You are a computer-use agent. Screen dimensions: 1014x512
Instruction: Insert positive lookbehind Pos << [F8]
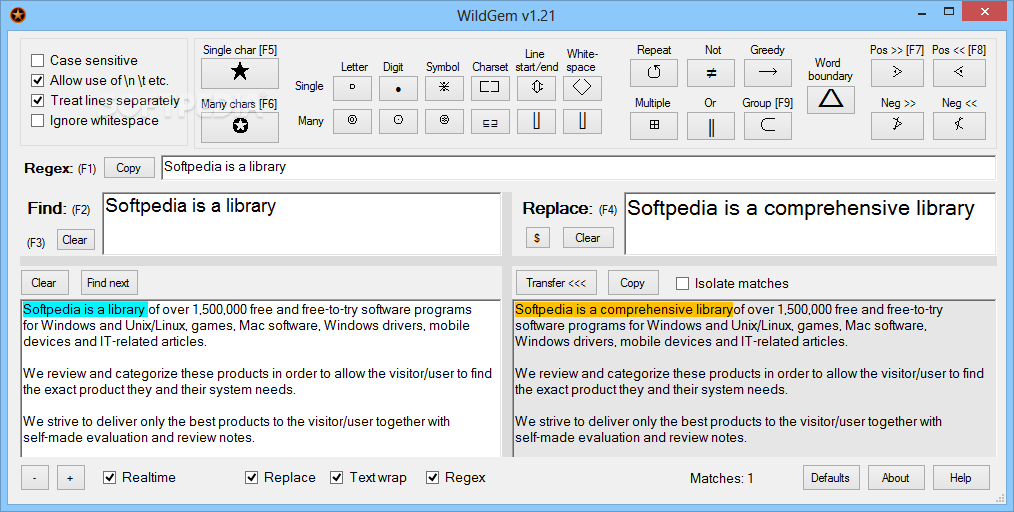click(959, 73)
